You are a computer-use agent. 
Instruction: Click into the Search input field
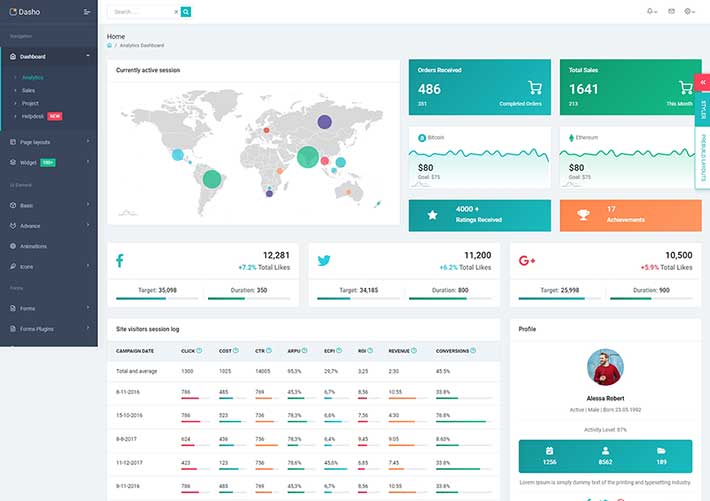pos(140,12)
